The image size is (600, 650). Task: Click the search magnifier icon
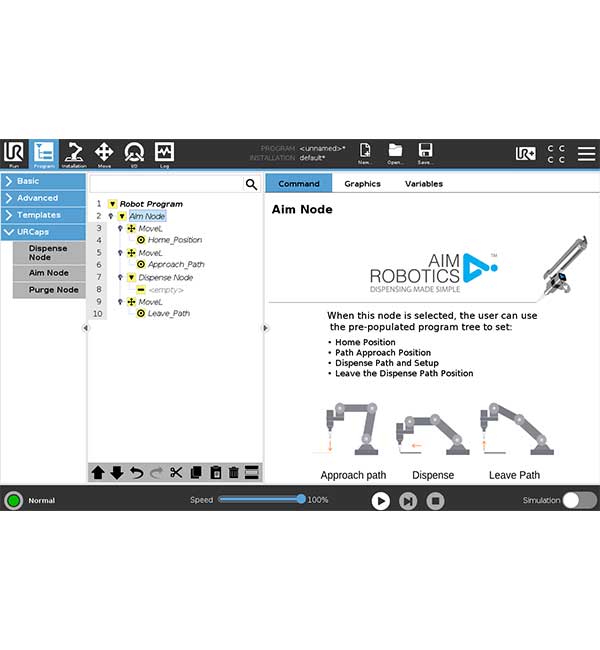tap(251, 184)
